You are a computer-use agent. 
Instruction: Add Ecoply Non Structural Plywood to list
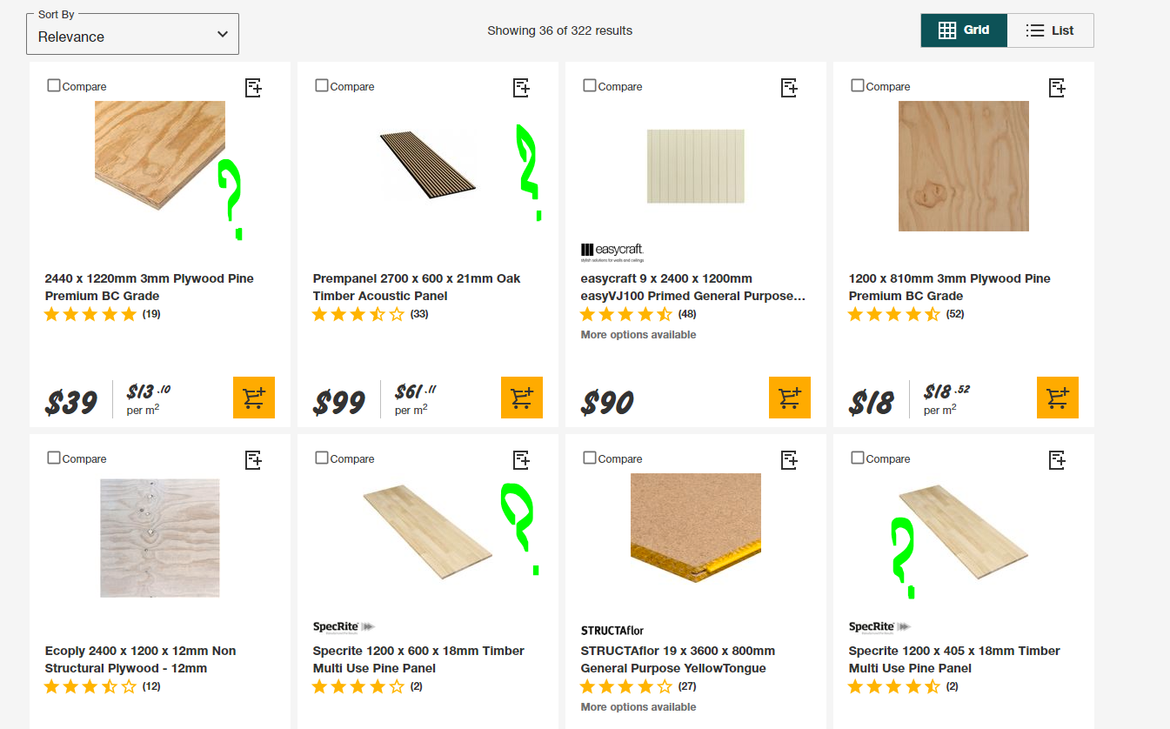pos(254,460)
